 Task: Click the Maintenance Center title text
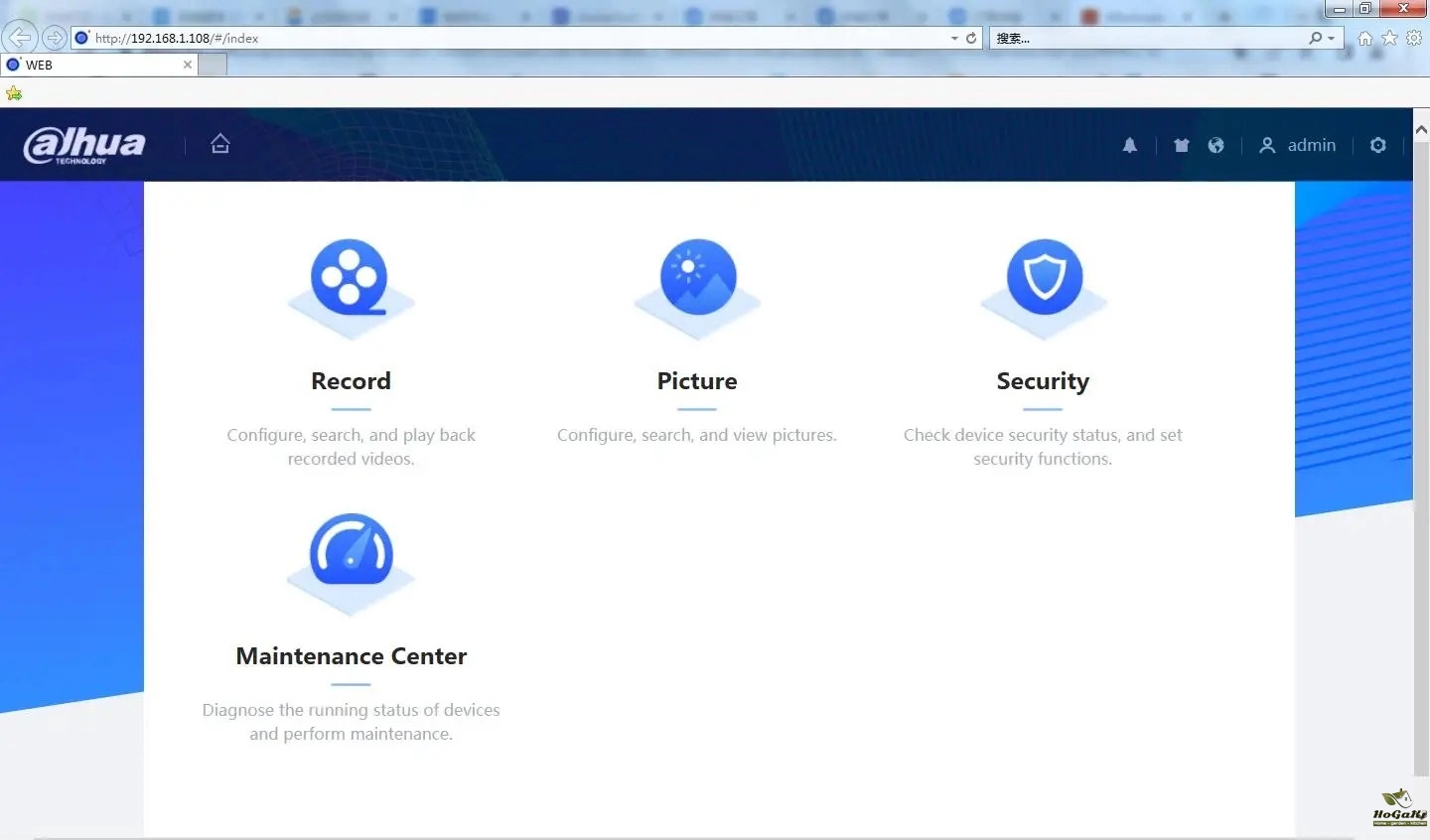(x=351, y=656)
